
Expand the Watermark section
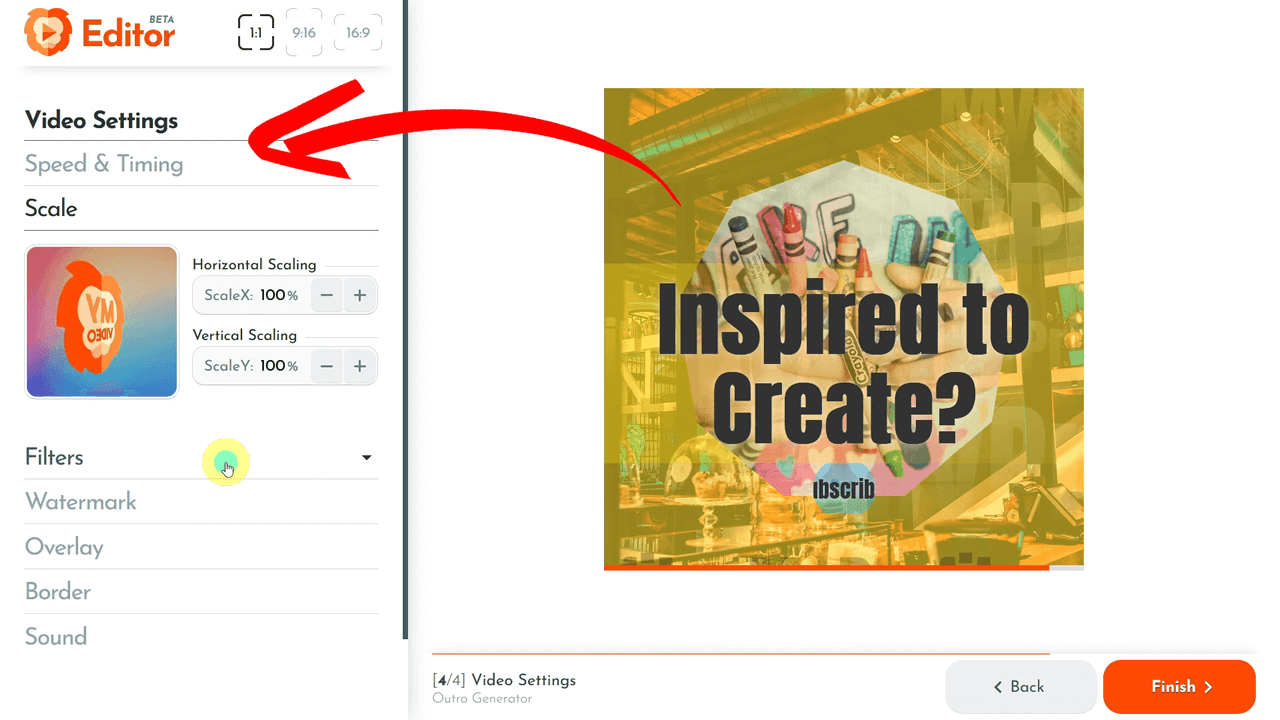point(201,502)
